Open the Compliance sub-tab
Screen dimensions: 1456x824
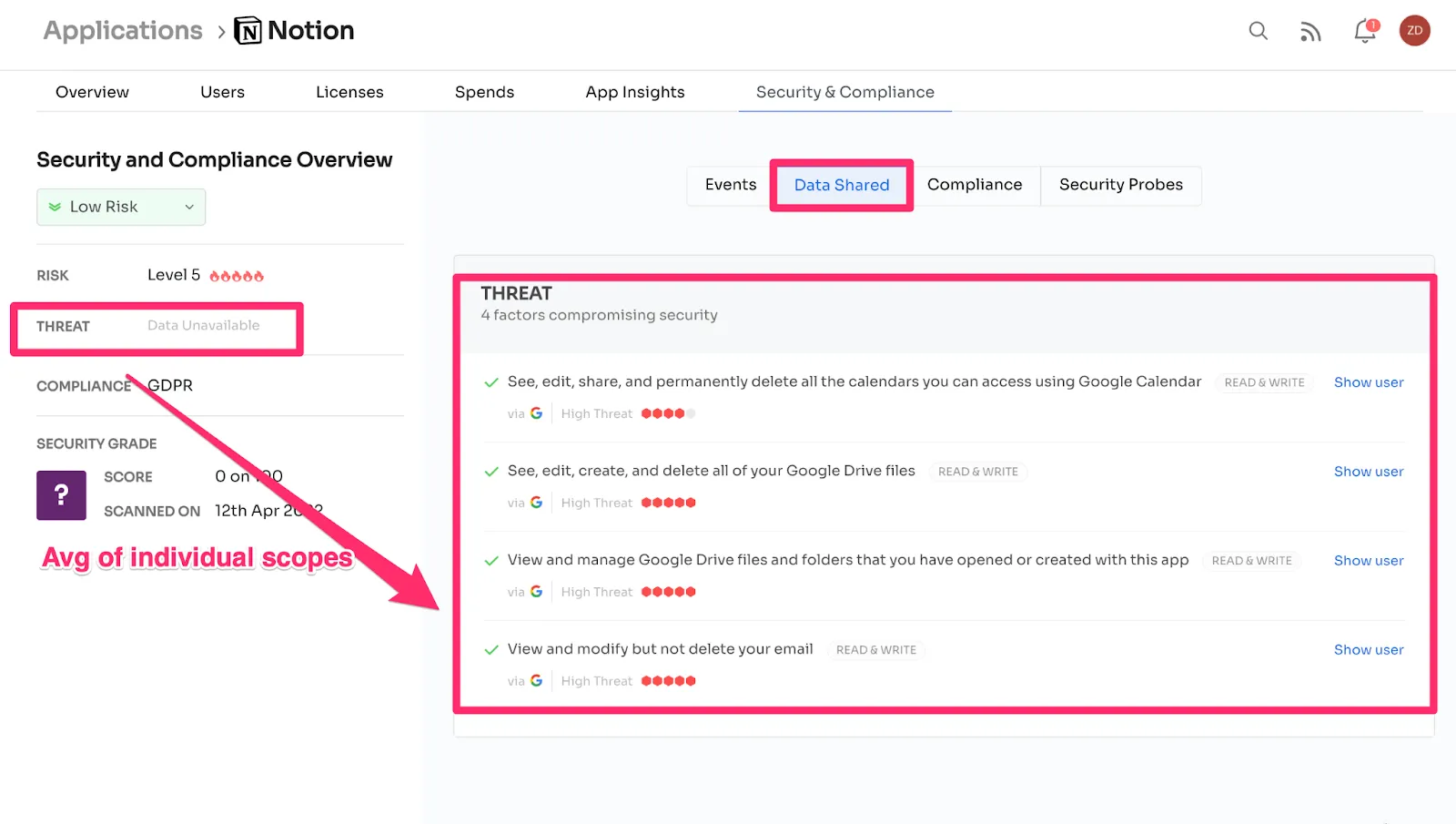tap(975, 185)
